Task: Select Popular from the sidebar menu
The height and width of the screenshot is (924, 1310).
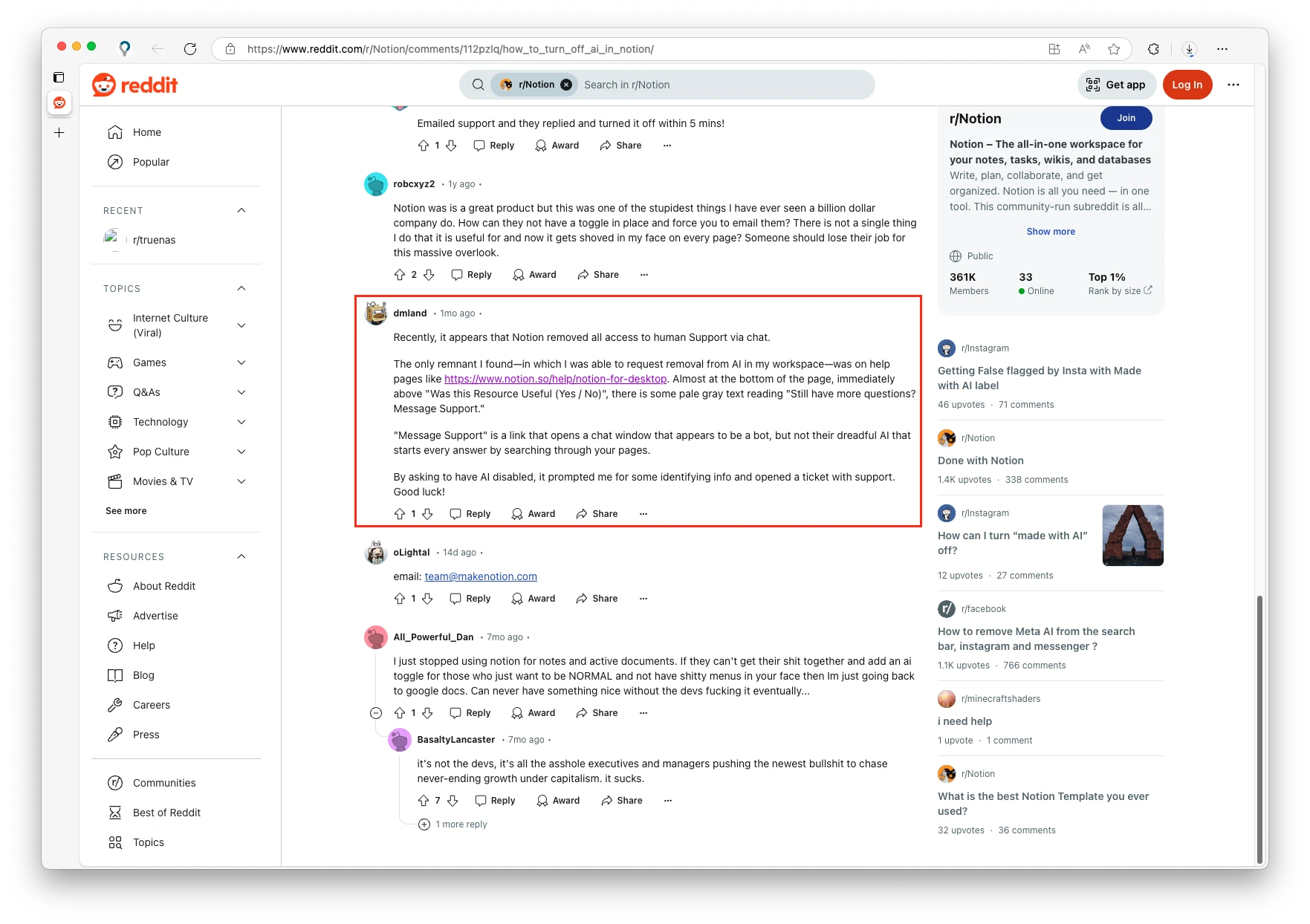Action: [x=151, y=162]
